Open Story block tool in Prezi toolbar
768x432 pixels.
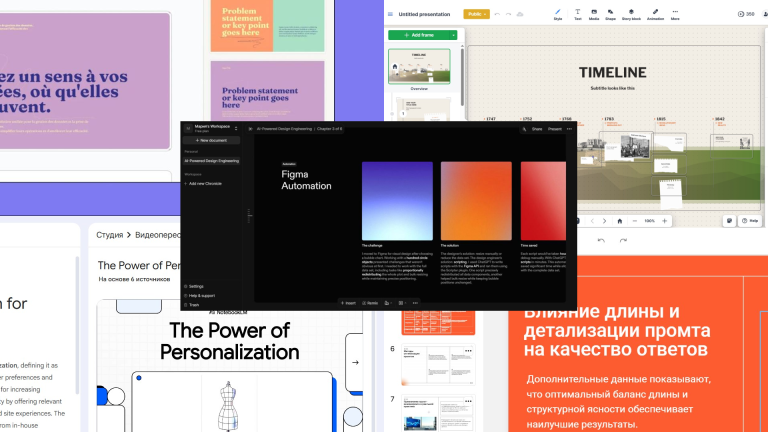click(631, 14)
